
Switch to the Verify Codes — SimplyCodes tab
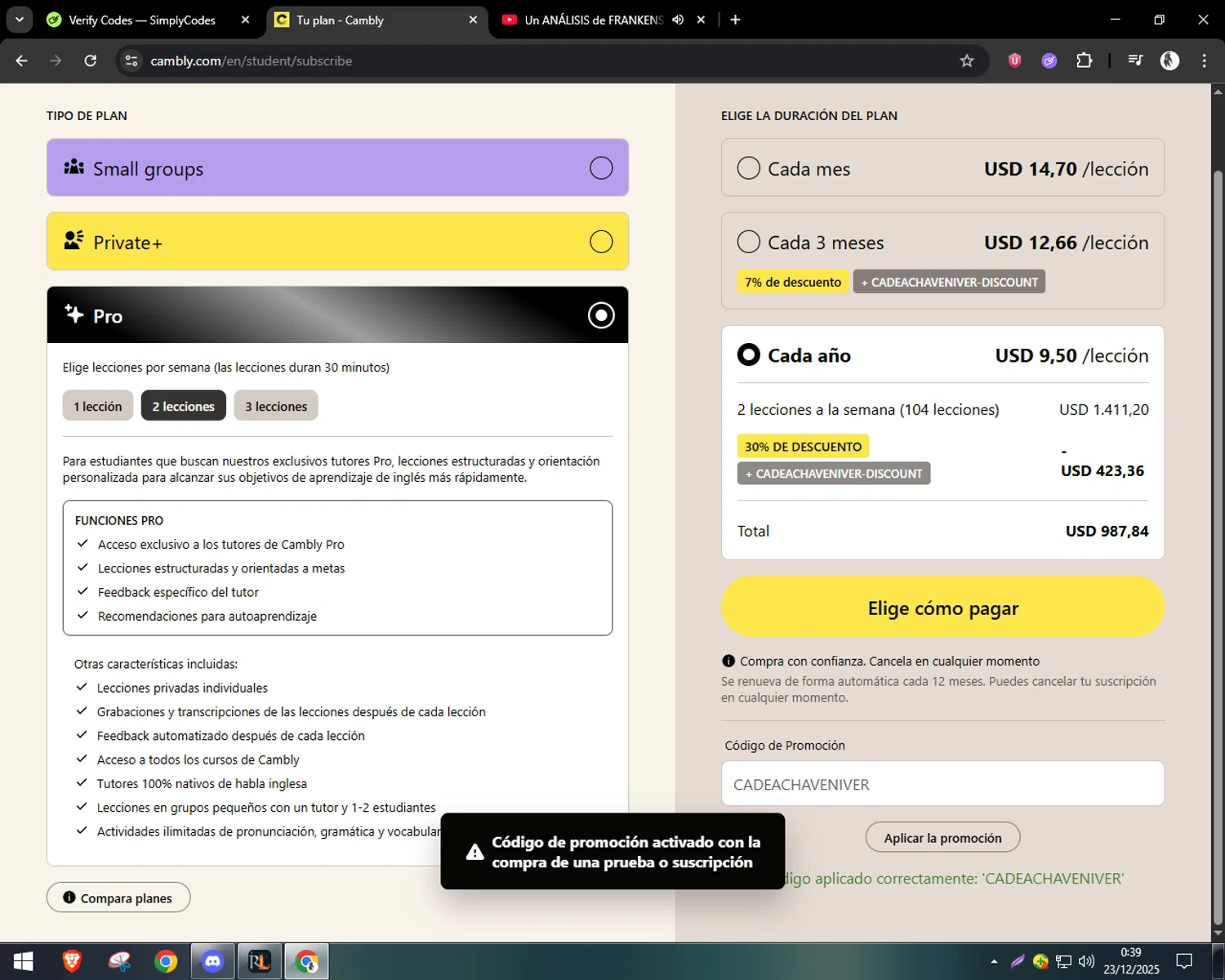click(x=142, y=20)
